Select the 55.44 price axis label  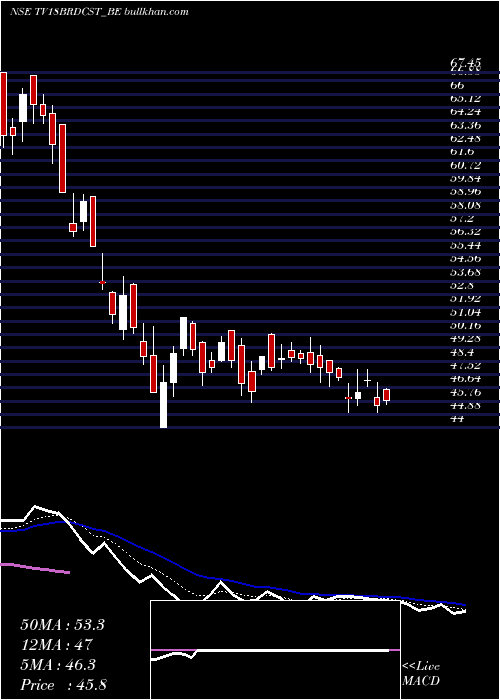pos(465,245)
